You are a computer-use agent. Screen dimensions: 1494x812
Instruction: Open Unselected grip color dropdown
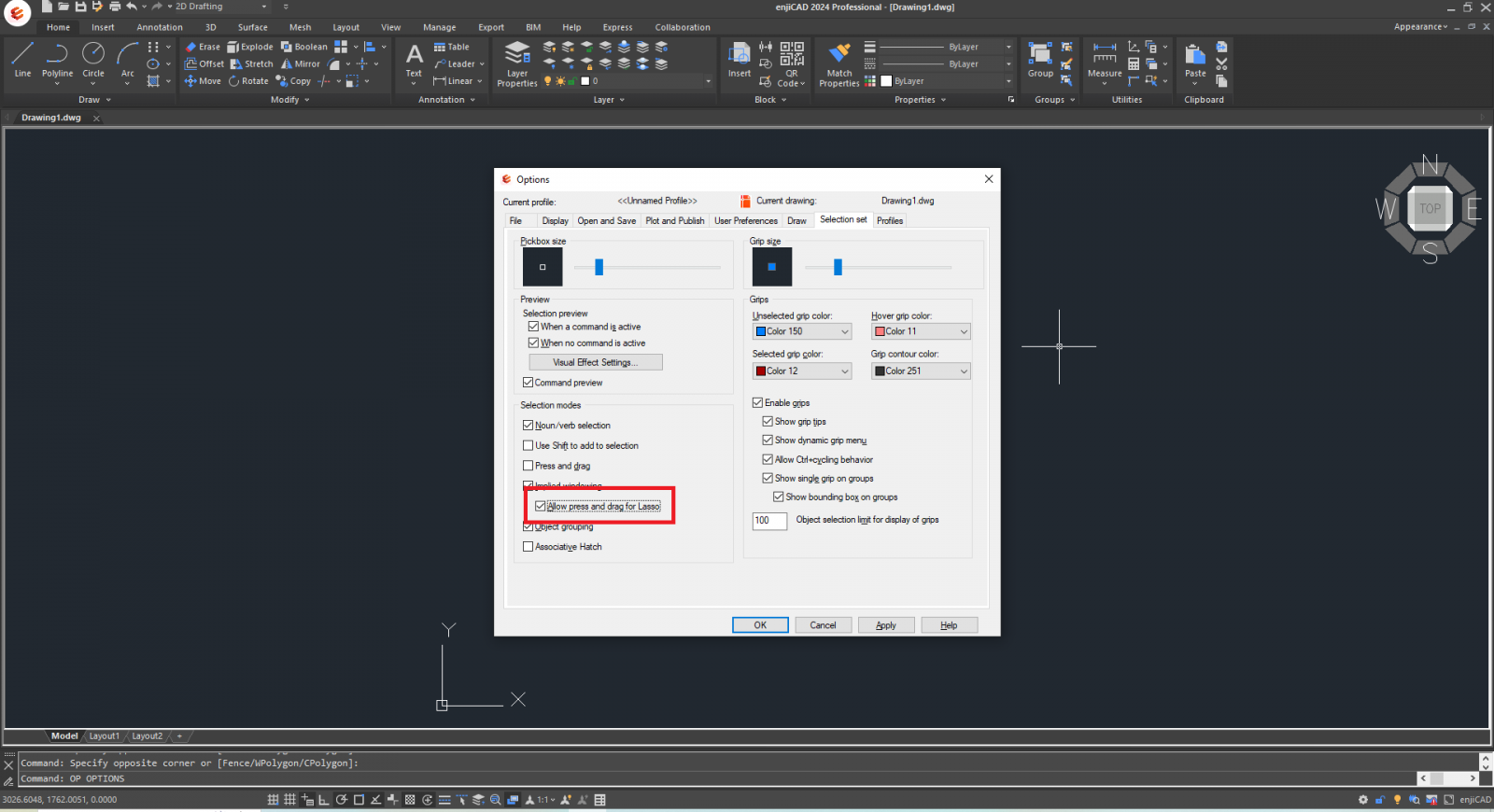[x=802, y=331]
